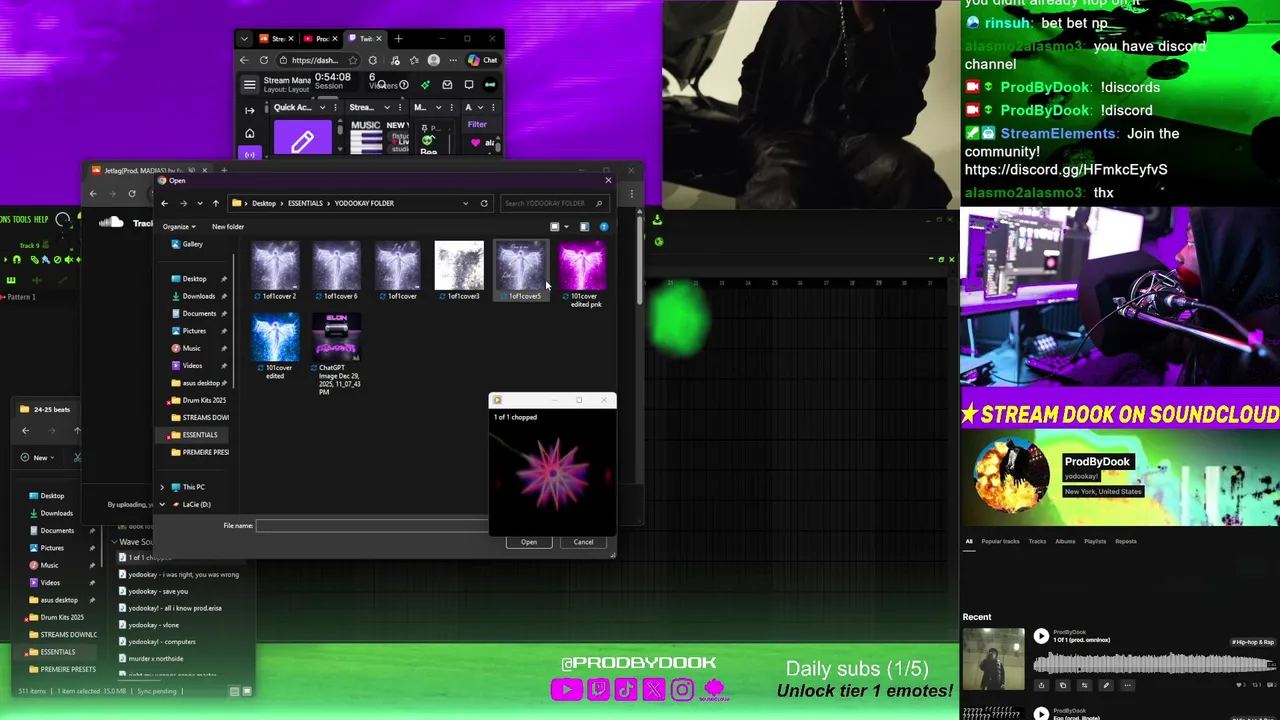Choose the blue 101cover edited image
1280x720 pixels.
coord(275,347)
